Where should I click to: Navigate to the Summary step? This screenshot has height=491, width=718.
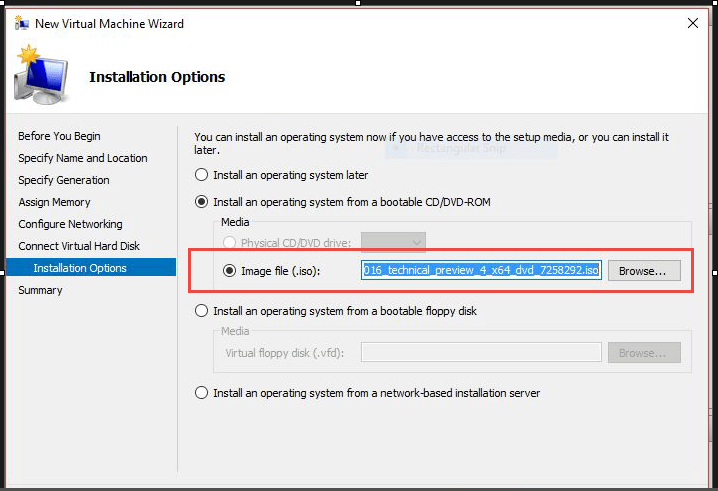(40, 290)
